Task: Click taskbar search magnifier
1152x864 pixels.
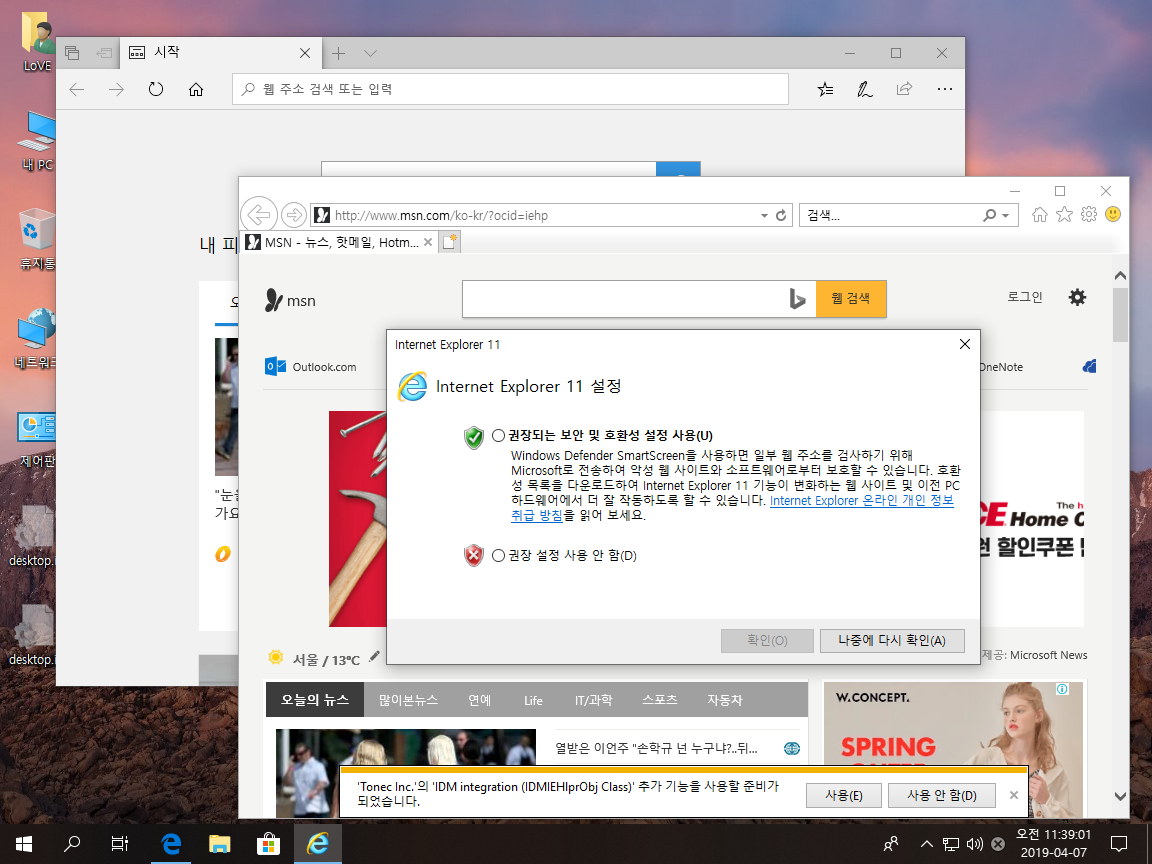Action: (72, 843)
